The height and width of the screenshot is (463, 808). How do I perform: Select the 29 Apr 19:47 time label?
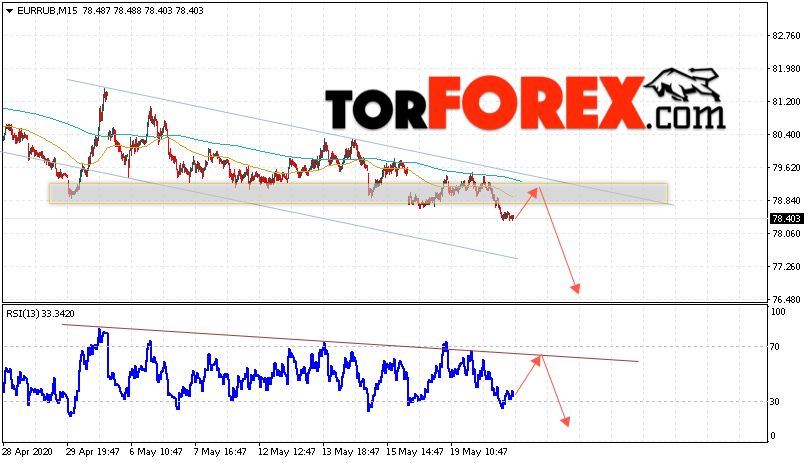[x=93, y=452]
